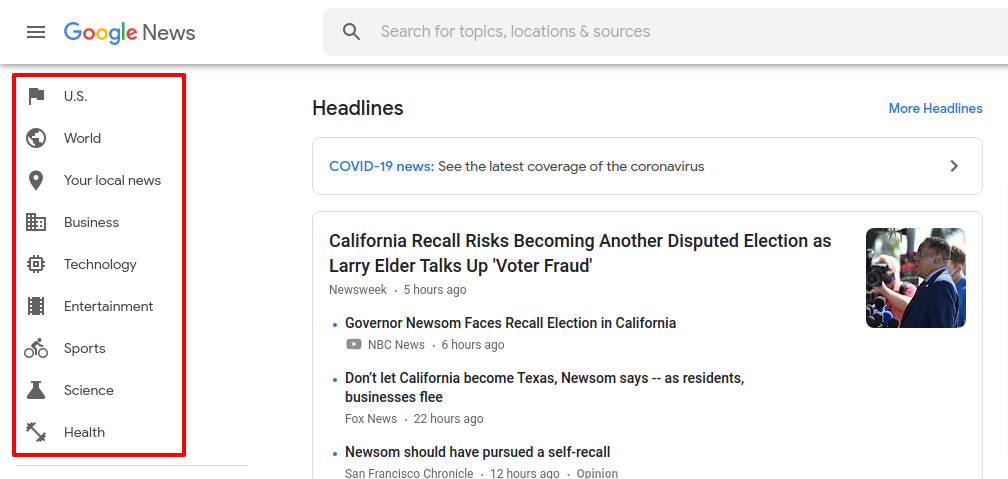Click the U.S. flag icon
Screen dimensions: 1008x479
click(x=36, y=96)
